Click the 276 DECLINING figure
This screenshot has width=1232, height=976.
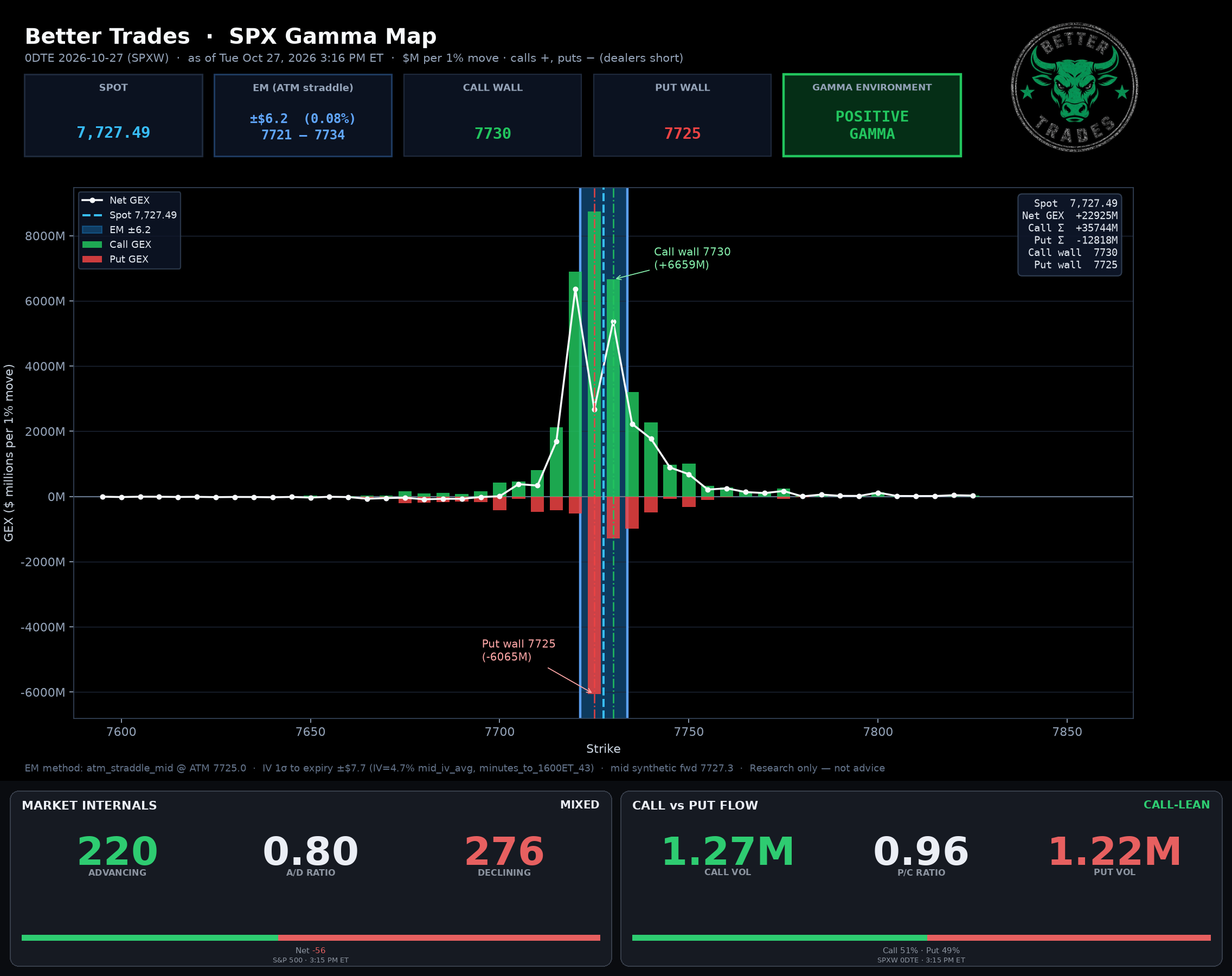pos(504,851)
